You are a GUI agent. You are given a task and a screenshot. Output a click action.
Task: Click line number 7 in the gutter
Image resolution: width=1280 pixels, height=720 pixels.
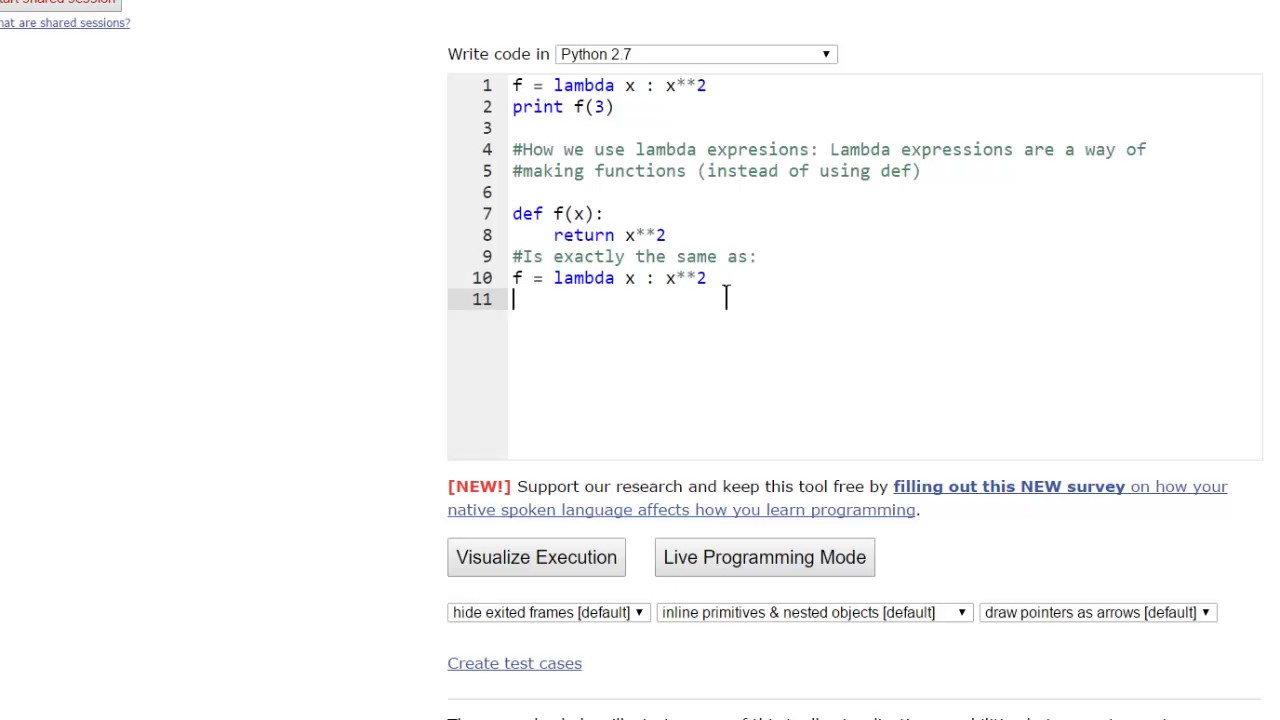pyautogui.click(x=486, y=214)
